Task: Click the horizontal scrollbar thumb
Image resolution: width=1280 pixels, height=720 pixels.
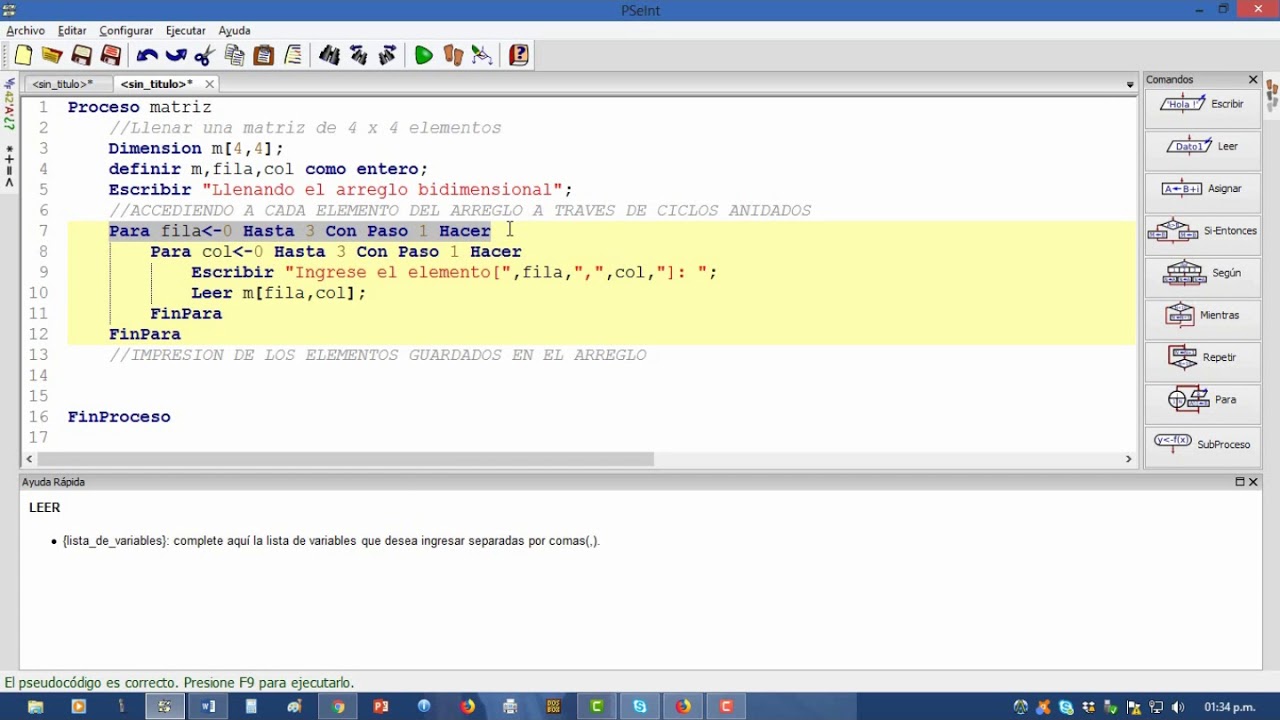Action: pos(346,459)
